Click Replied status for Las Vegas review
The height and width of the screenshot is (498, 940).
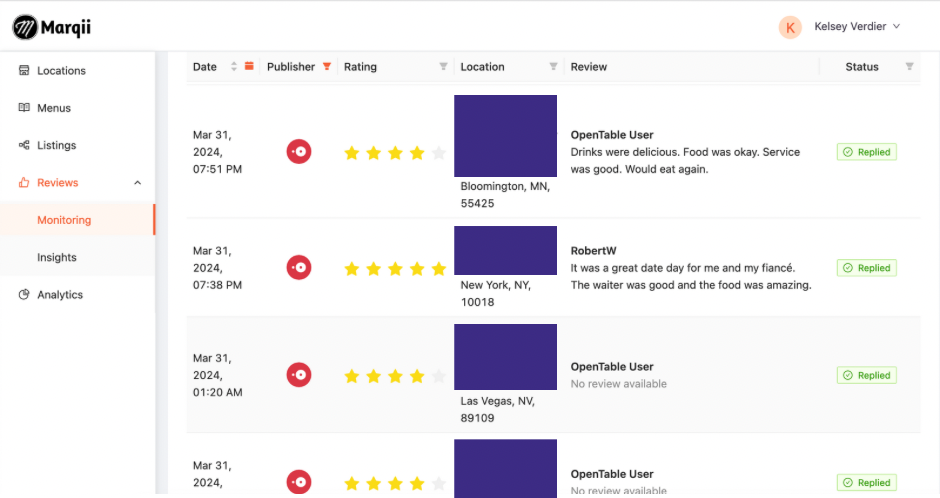(866, 375)
